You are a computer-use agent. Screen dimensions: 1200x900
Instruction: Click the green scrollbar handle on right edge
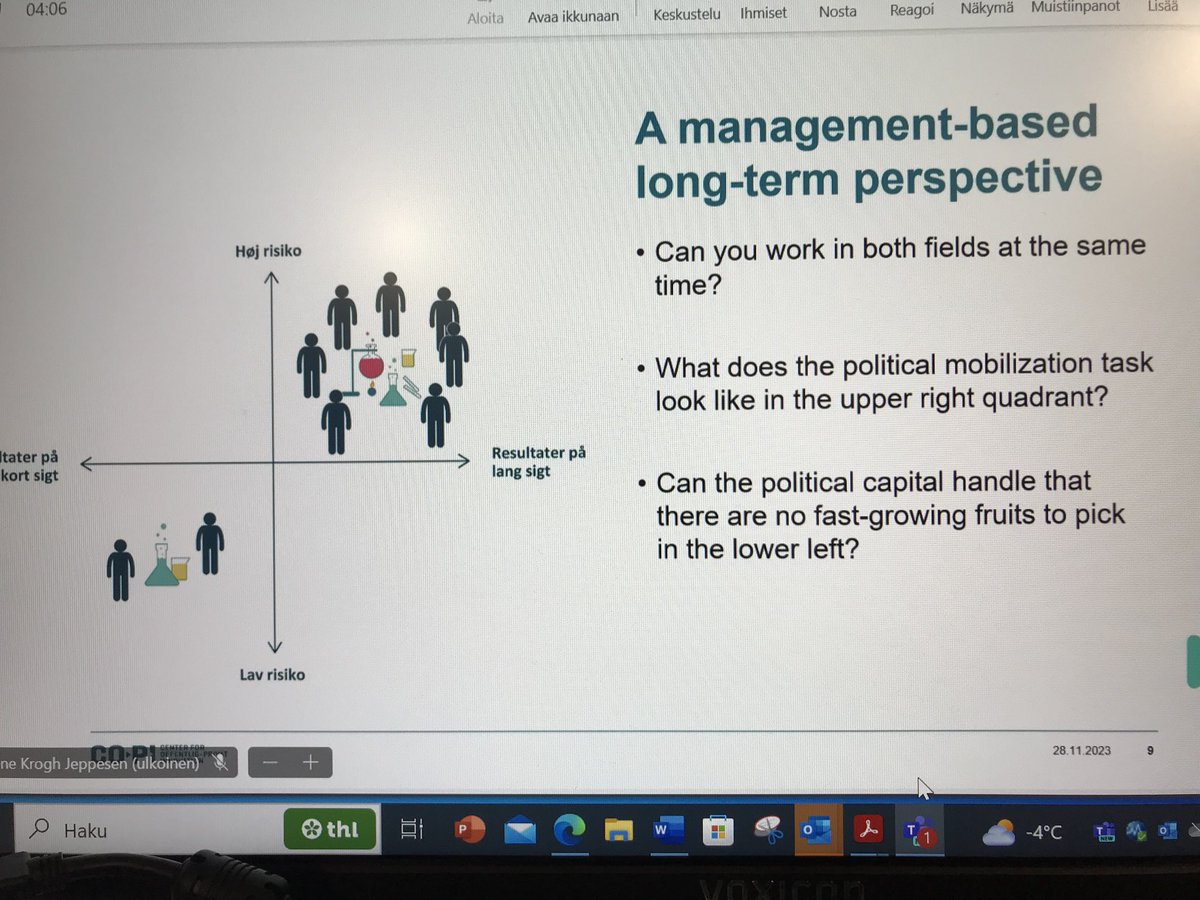coord(1193,662)
